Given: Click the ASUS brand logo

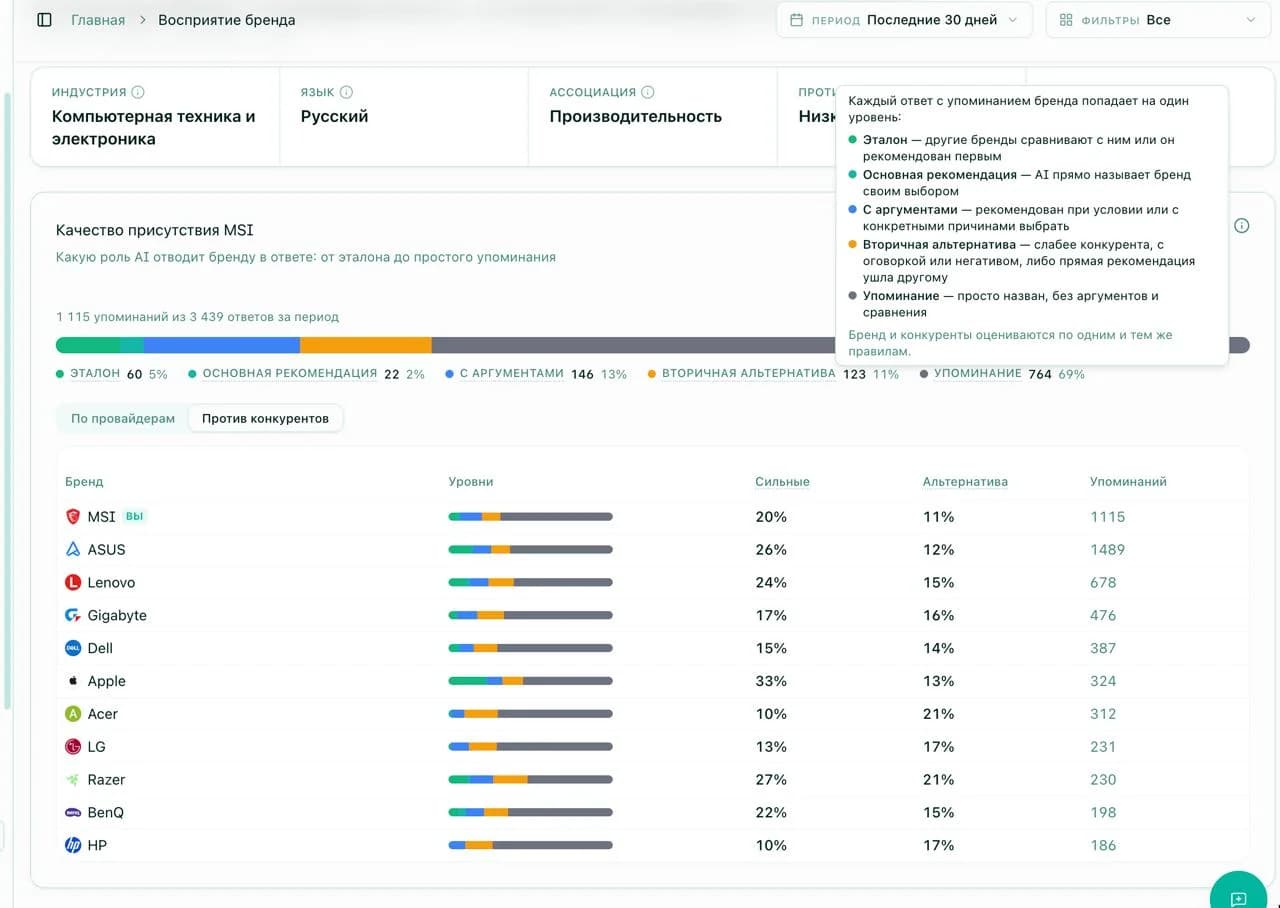Looking at the screenshot, I should (73, 550).
